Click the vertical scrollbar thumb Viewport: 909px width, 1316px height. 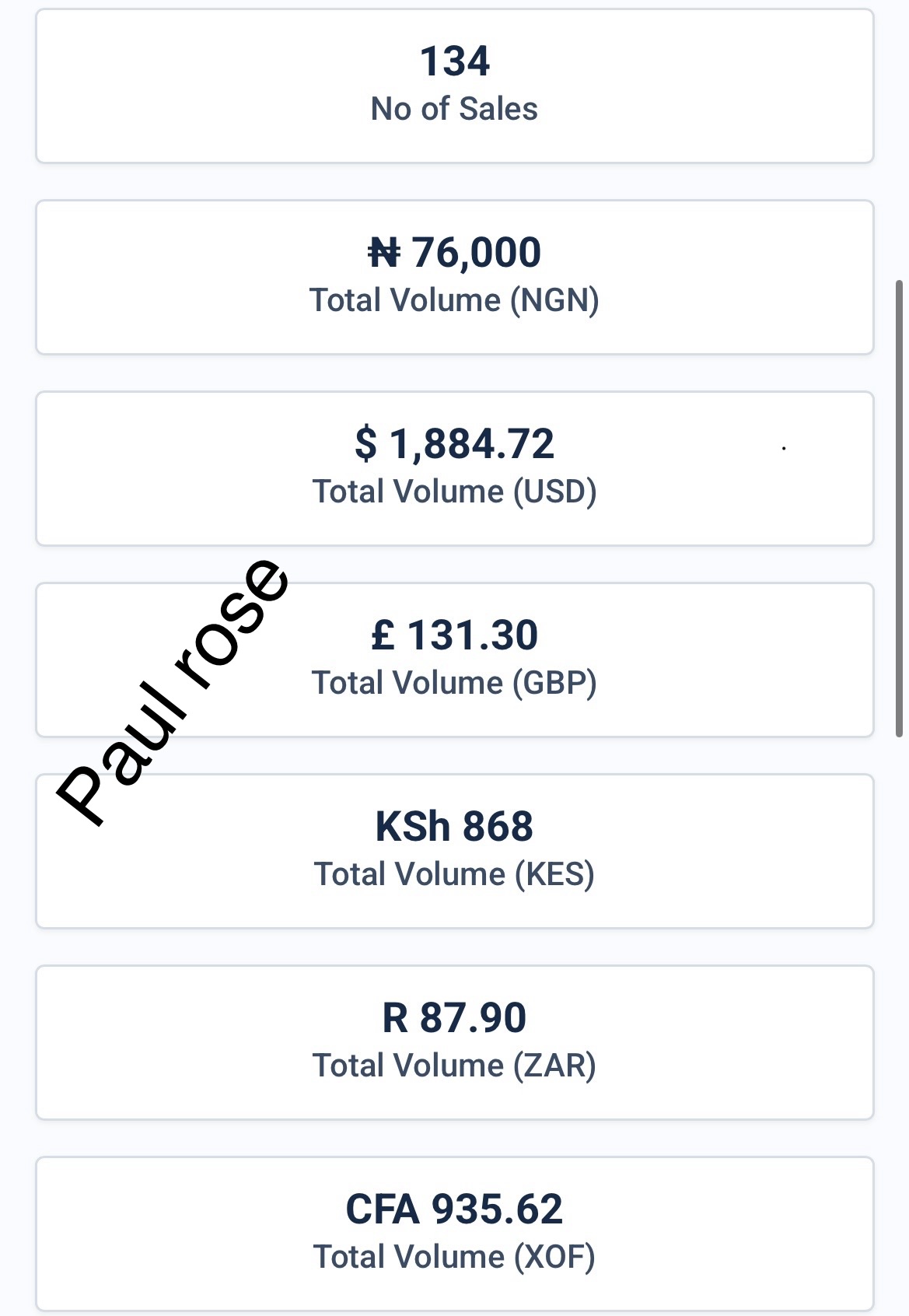900,509
